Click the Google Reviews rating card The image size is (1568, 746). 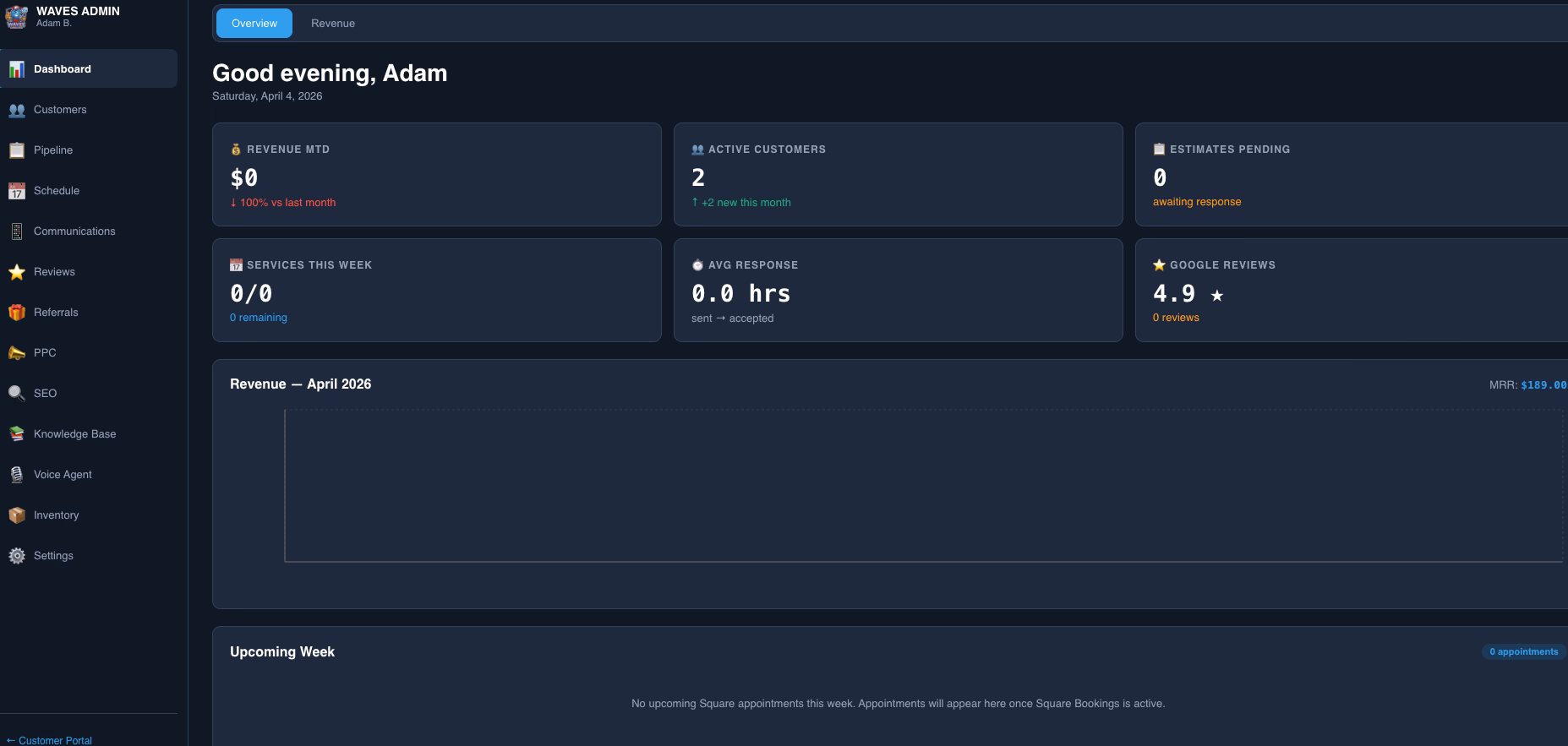(x=1350, y=290)
